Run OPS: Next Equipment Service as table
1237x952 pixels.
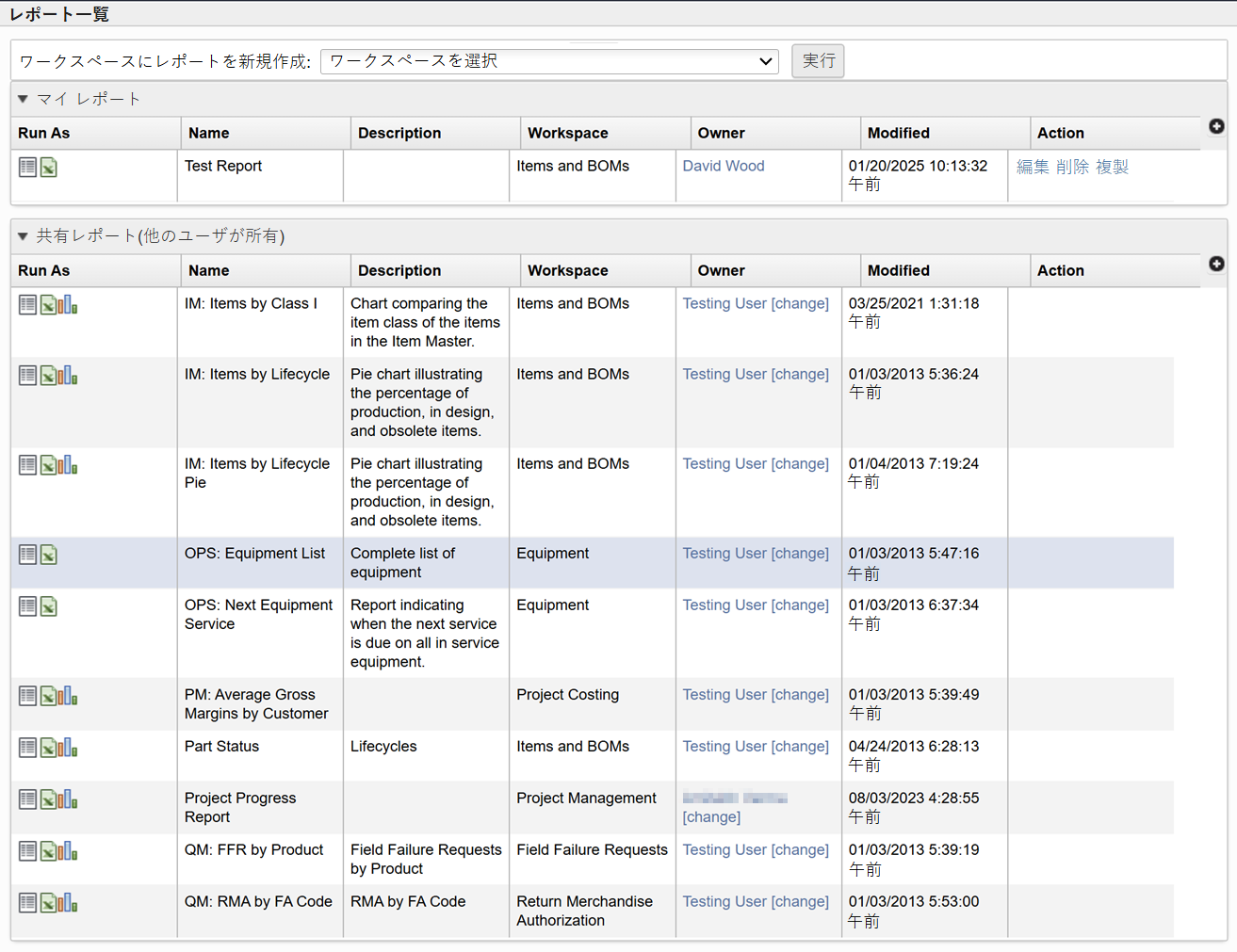click(28, 606)
